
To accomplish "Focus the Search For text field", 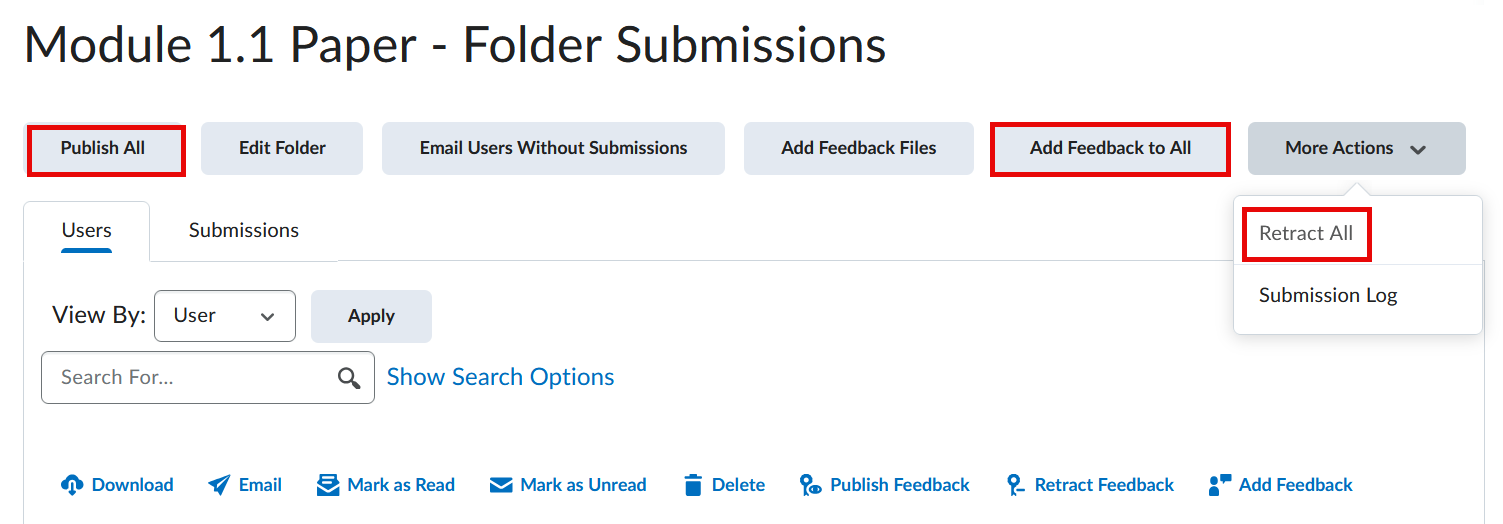I will click(190, 378).
